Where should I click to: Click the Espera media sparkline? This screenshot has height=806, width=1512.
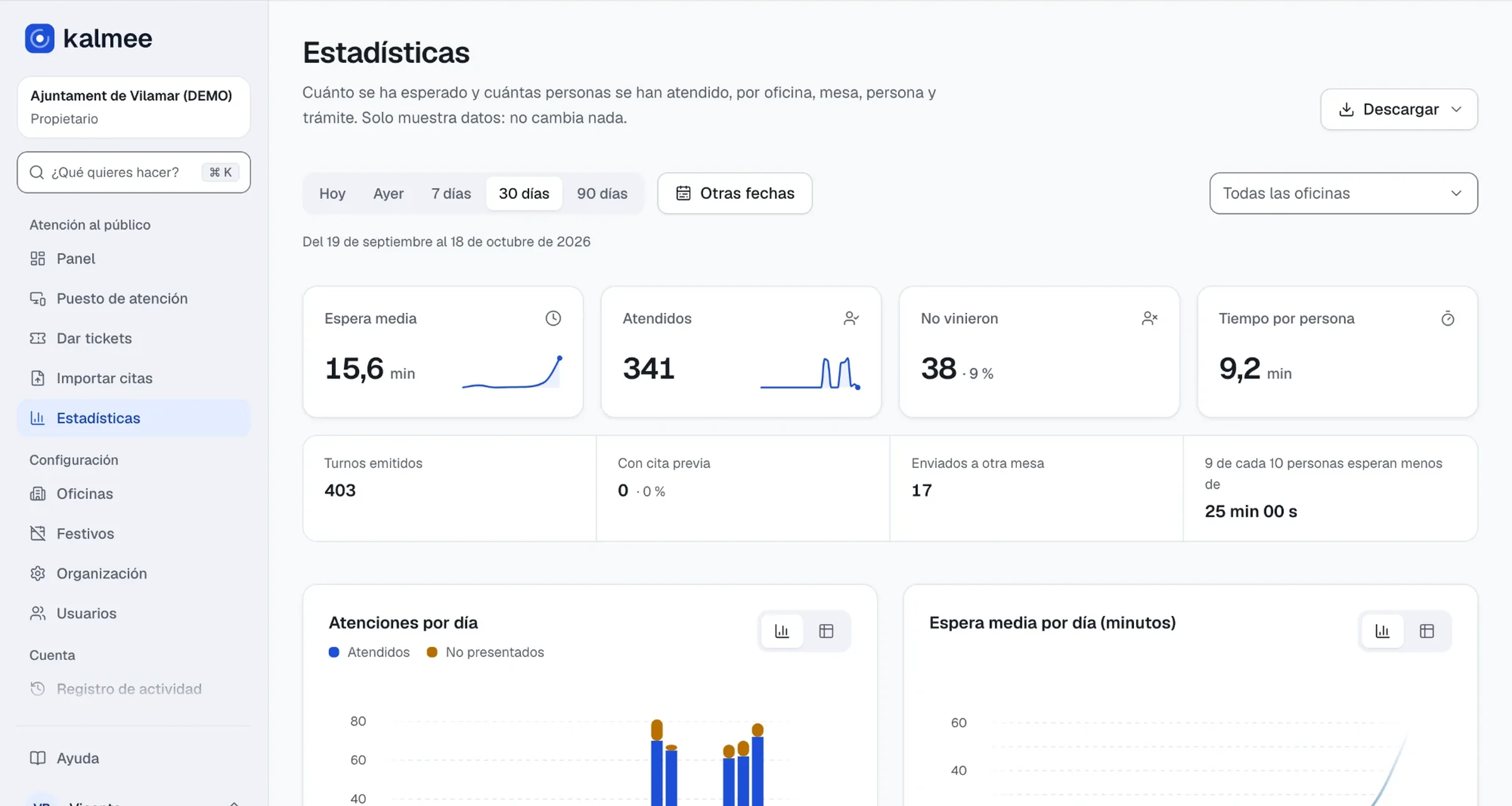[x=512, y=372]
